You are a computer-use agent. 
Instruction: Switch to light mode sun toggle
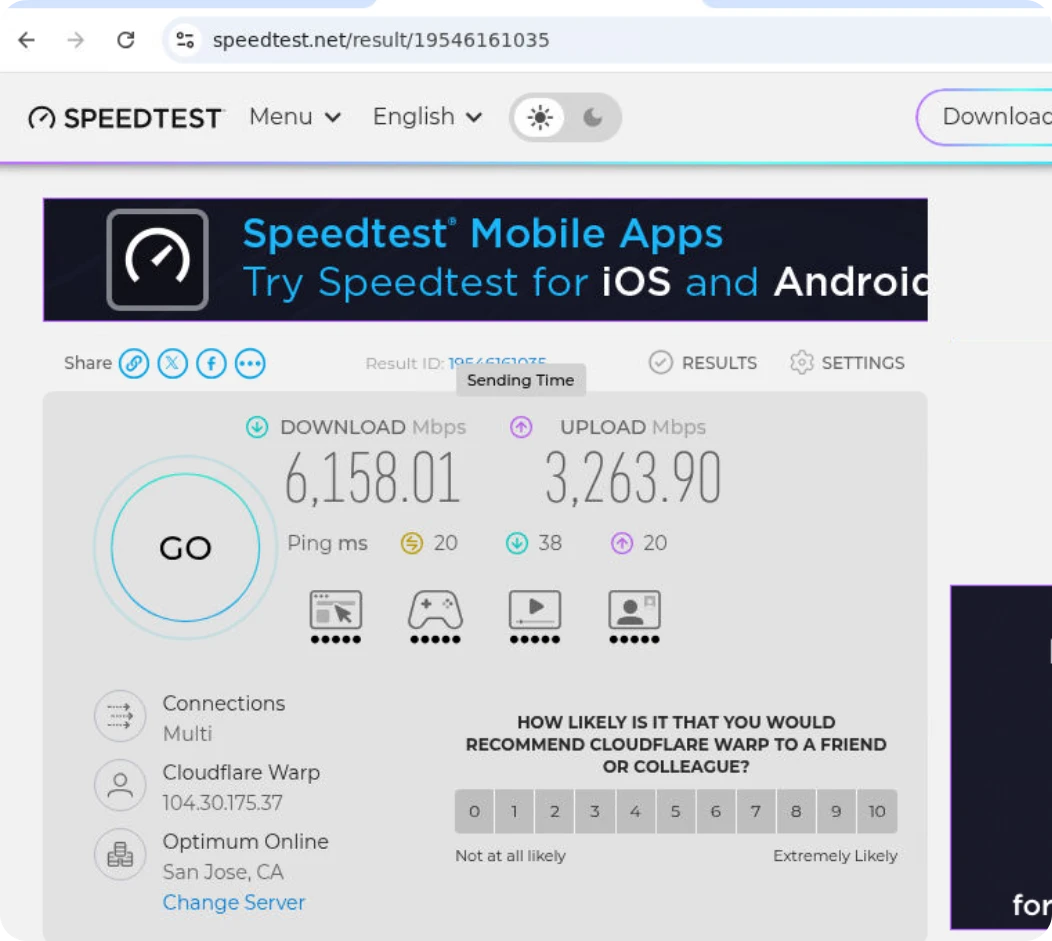[539, 117]
